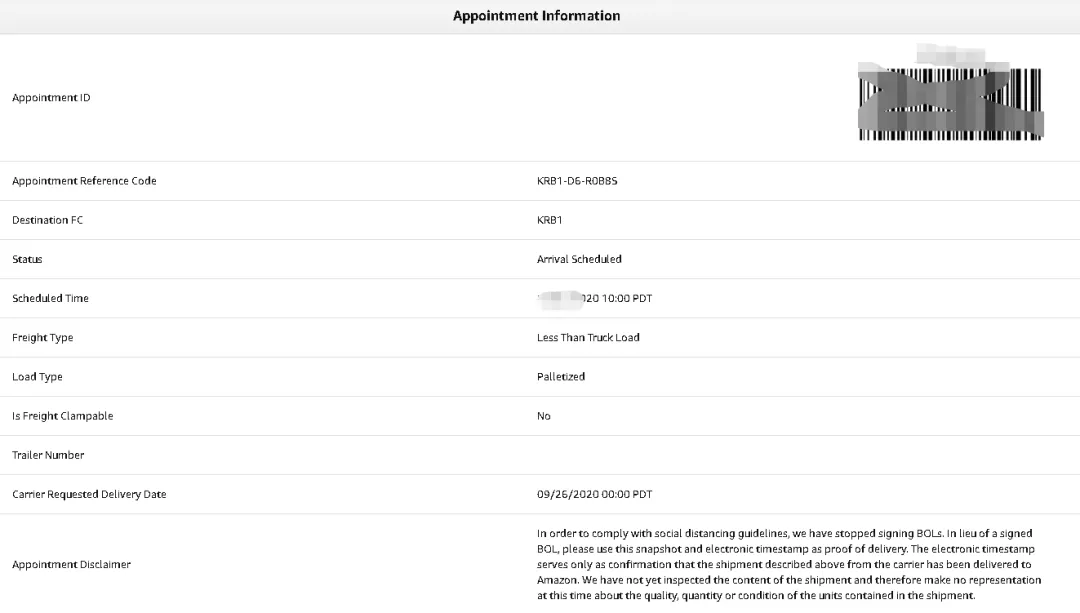Click the Load Type label
The height and width of the screenshot is (613, 1080).
click(37, 377)
